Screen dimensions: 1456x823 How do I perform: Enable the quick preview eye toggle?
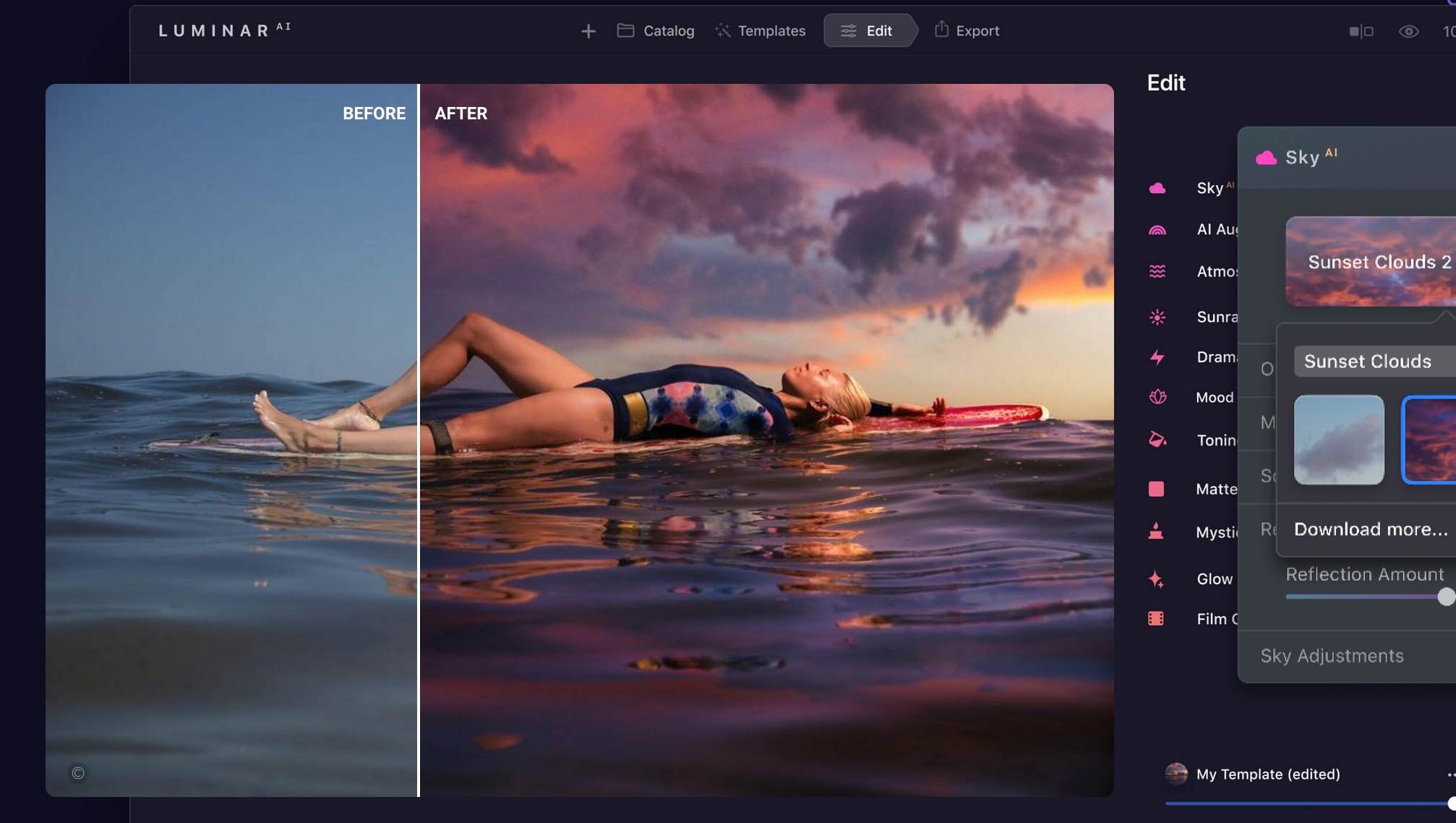pyautogui.click(x=1408, y=31)
